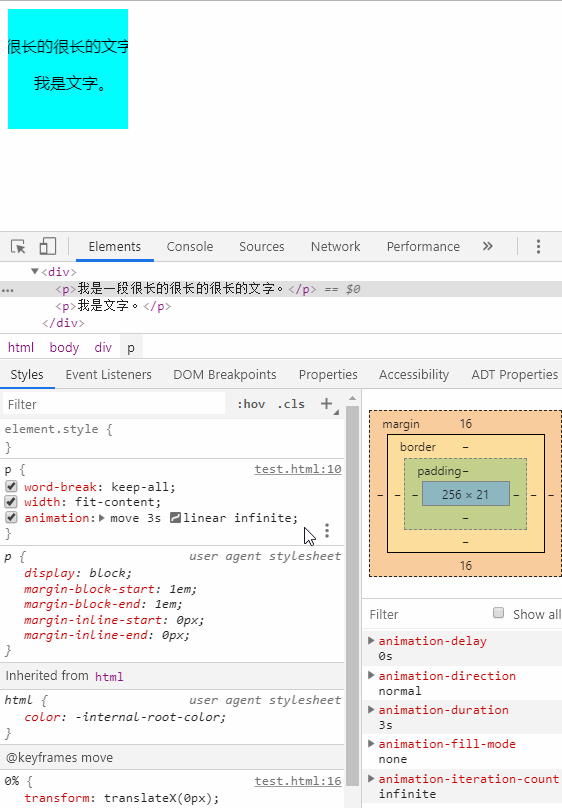Open the Network tab

pos(335,246)
